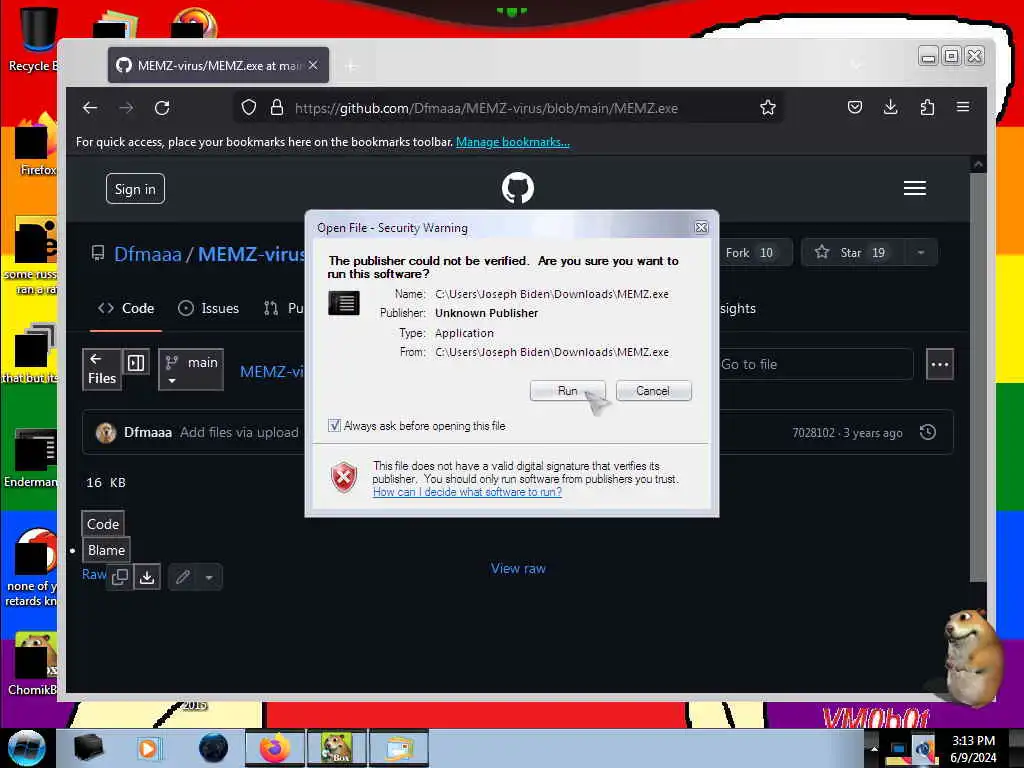
Task: Open Manage bookmarks link
Action: pyautogui.click(x=513, y=142)
